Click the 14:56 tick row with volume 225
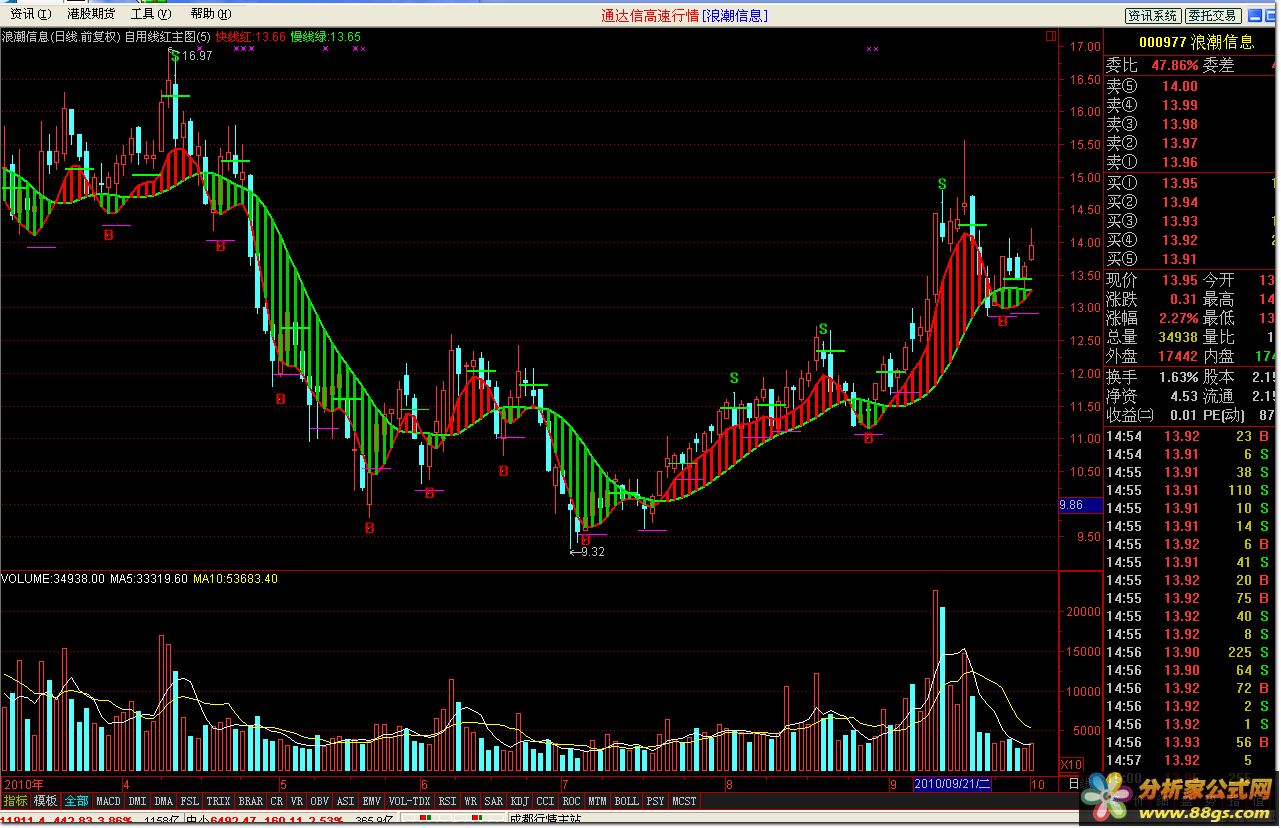Screen dimensions: 1281x828 tap(1191, 652)
